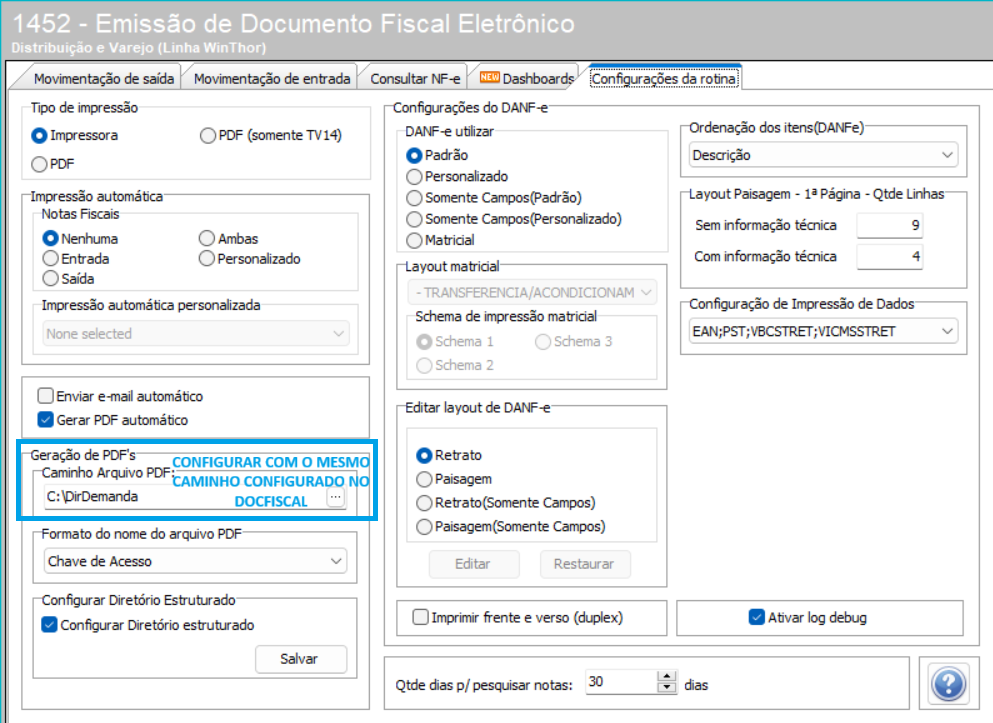Open Configuração de Impressão de Dados dropdown
This screenshot has height=723, width=993.
tap(823, 330)
